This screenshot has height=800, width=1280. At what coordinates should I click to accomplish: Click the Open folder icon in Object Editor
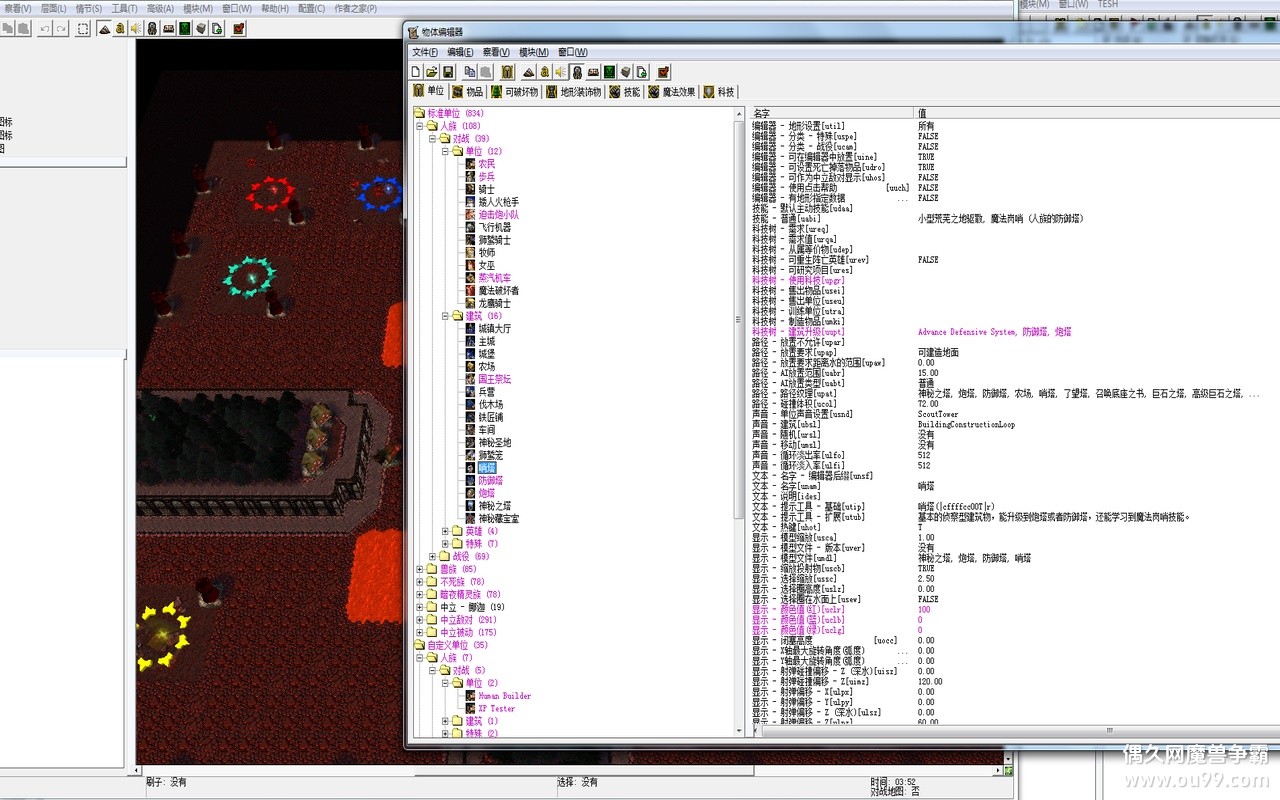click(432, 72)
